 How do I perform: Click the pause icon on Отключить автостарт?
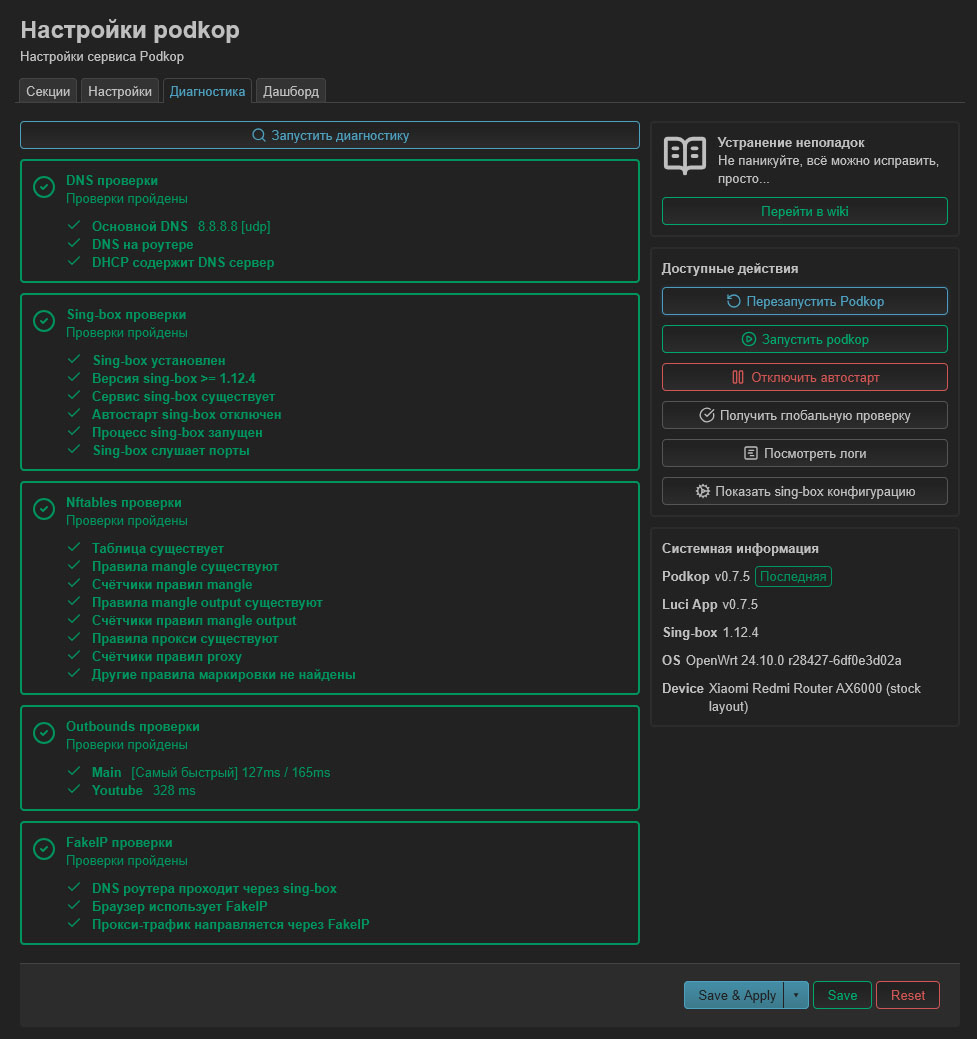[740, 377]
